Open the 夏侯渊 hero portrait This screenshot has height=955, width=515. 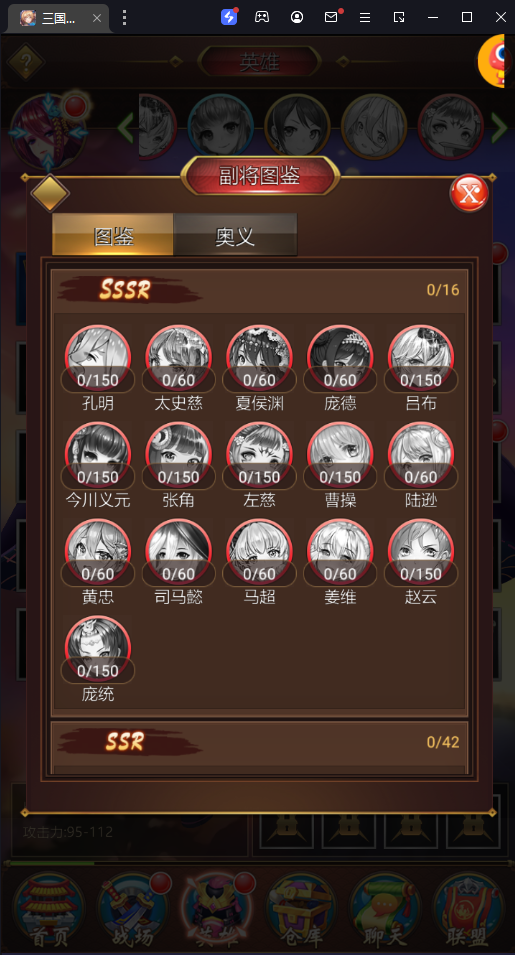pos(259,358)
